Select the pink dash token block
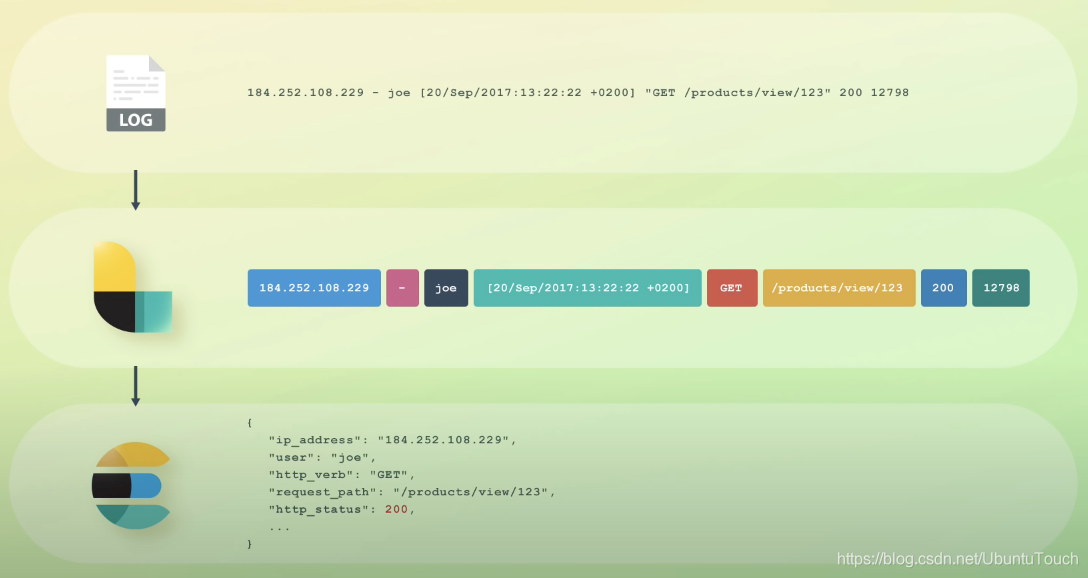Screen dimensions: 1088x578 point(402,288)
